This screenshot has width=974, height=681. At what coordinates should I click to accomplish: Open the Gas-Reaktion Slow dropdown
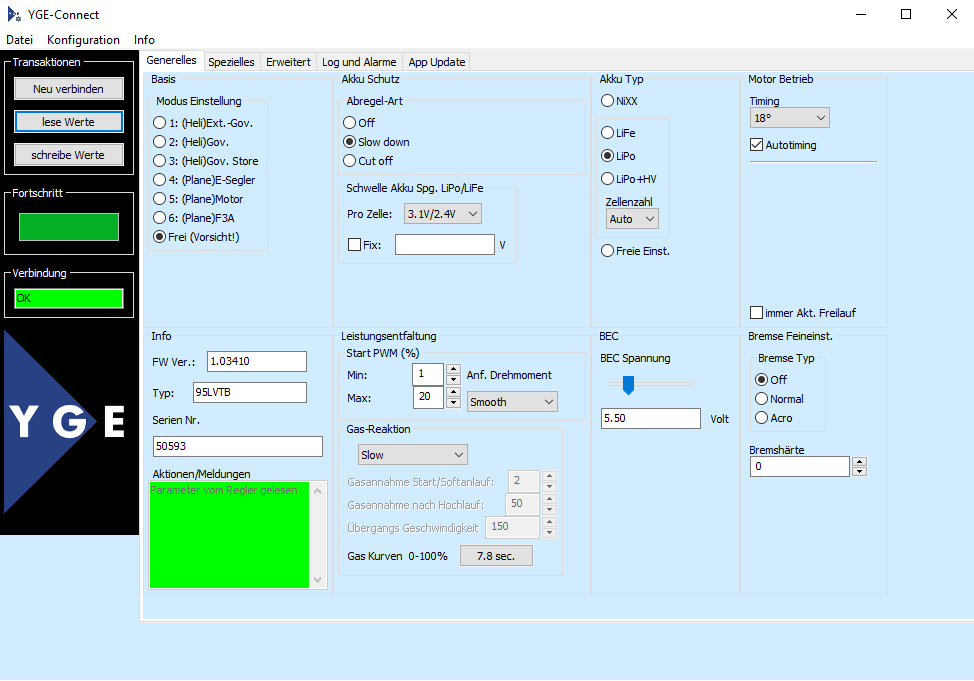[412, 455]
